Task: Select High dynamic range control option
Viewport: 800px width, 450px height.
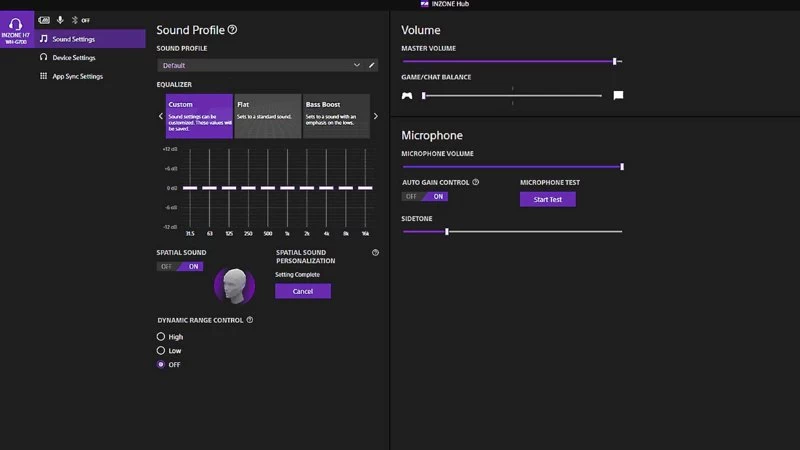Action: (x=161, y=337)
